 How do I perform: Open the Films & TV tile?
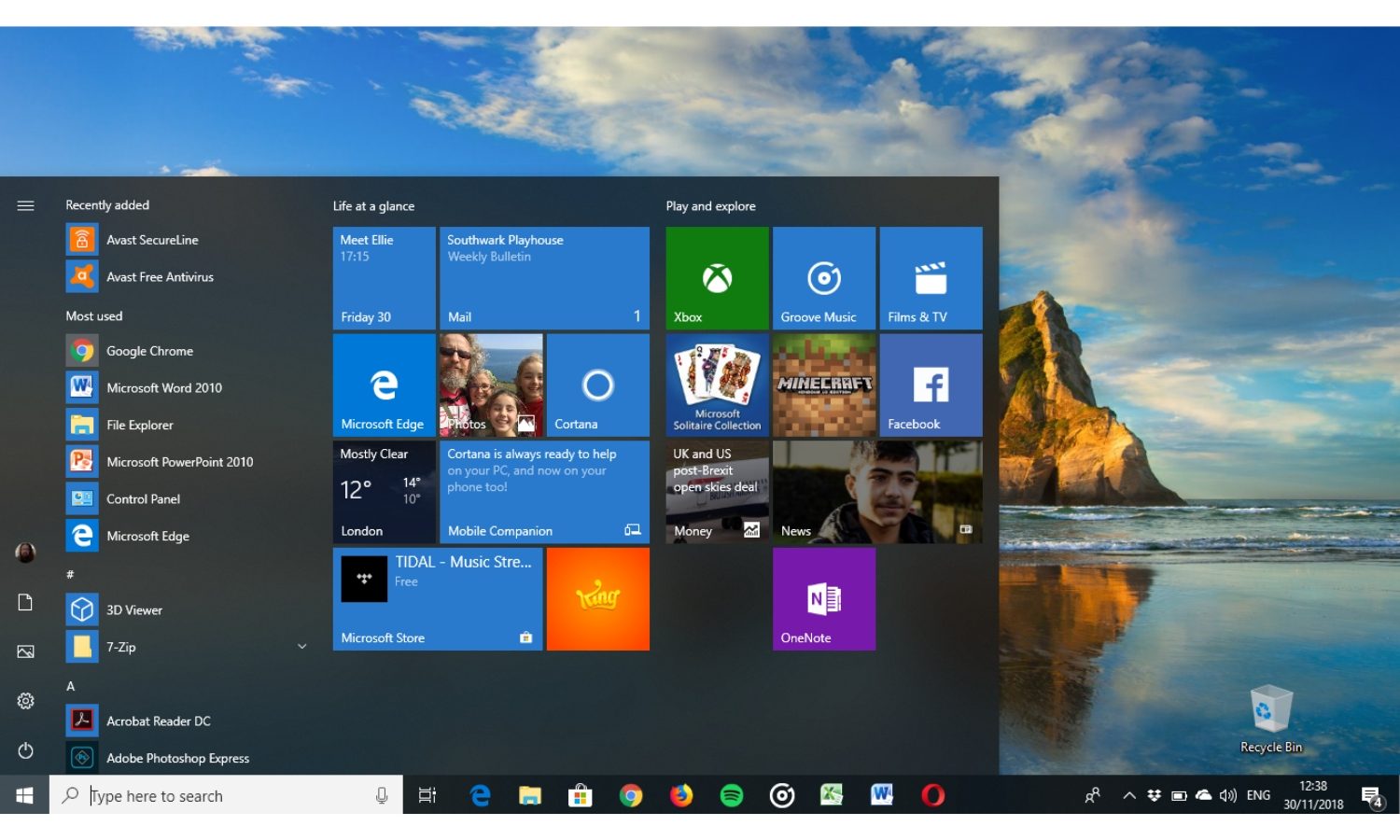(x=931, y=278)
